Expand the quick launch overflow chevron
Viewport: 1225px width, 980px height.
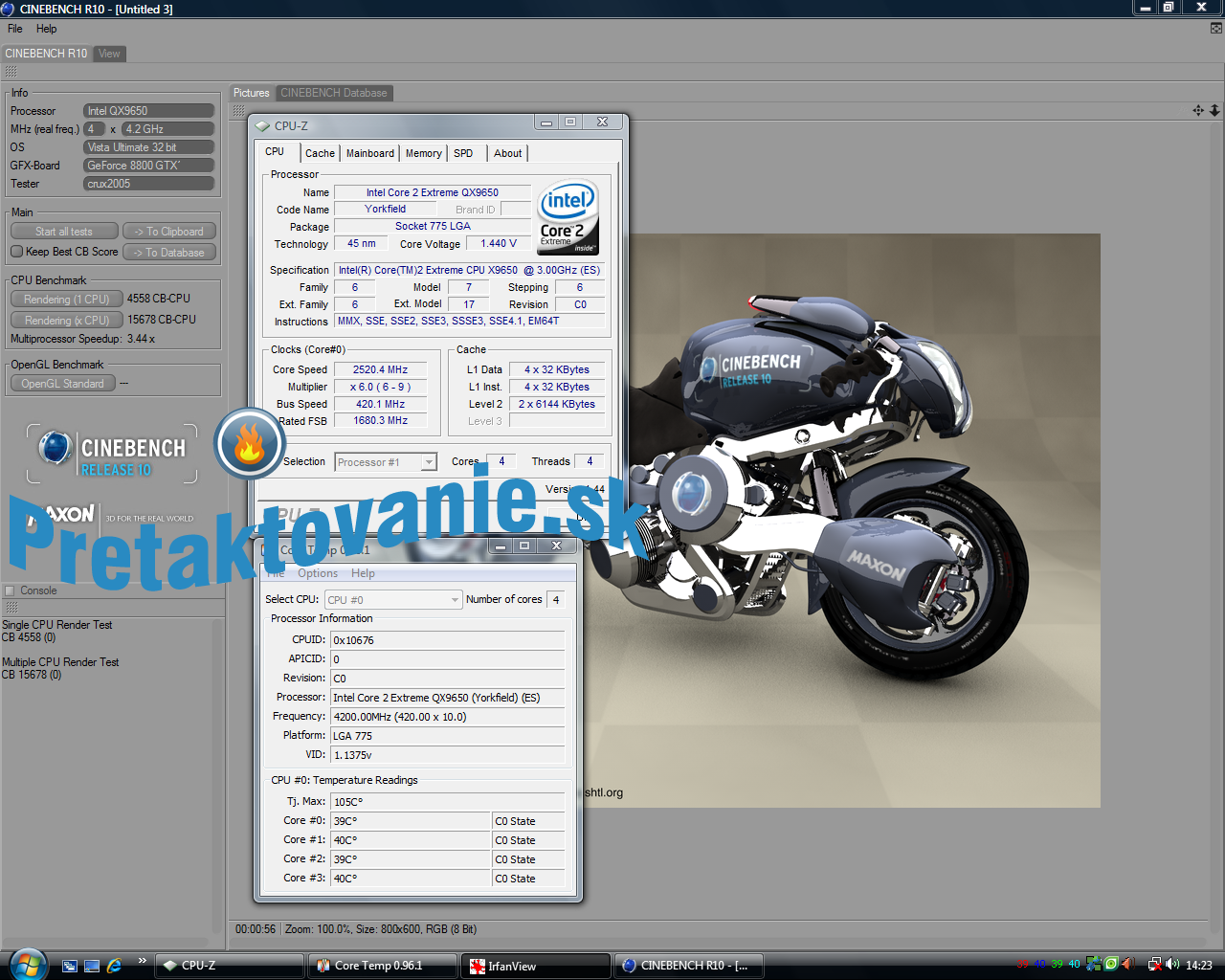click(x=142, y=961)
